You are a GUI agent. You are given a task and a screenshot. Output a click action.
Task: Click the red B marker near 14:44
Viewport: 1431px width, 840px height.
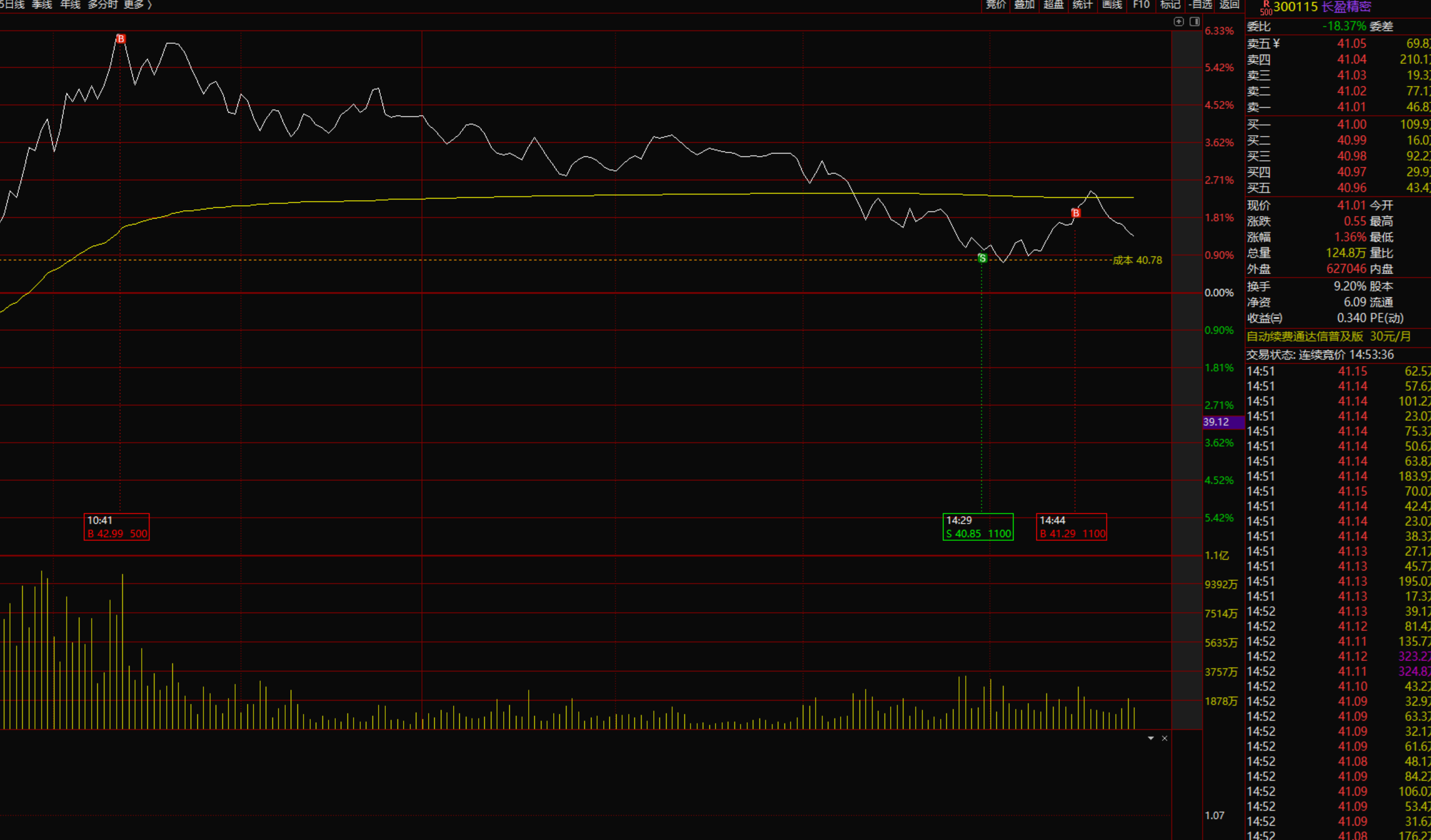pyautogui.click(x=1075, y=213)
